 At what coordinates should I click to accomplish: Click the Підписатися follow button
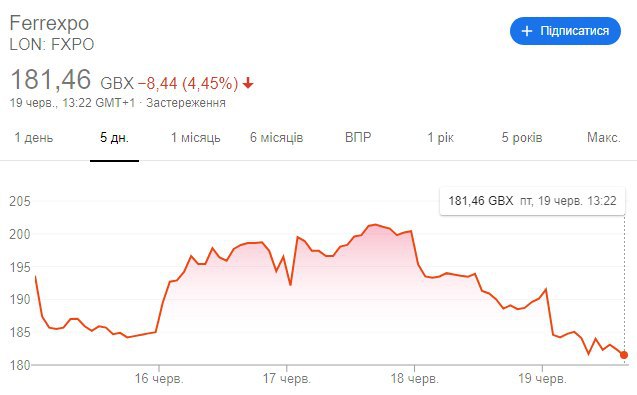565,31
